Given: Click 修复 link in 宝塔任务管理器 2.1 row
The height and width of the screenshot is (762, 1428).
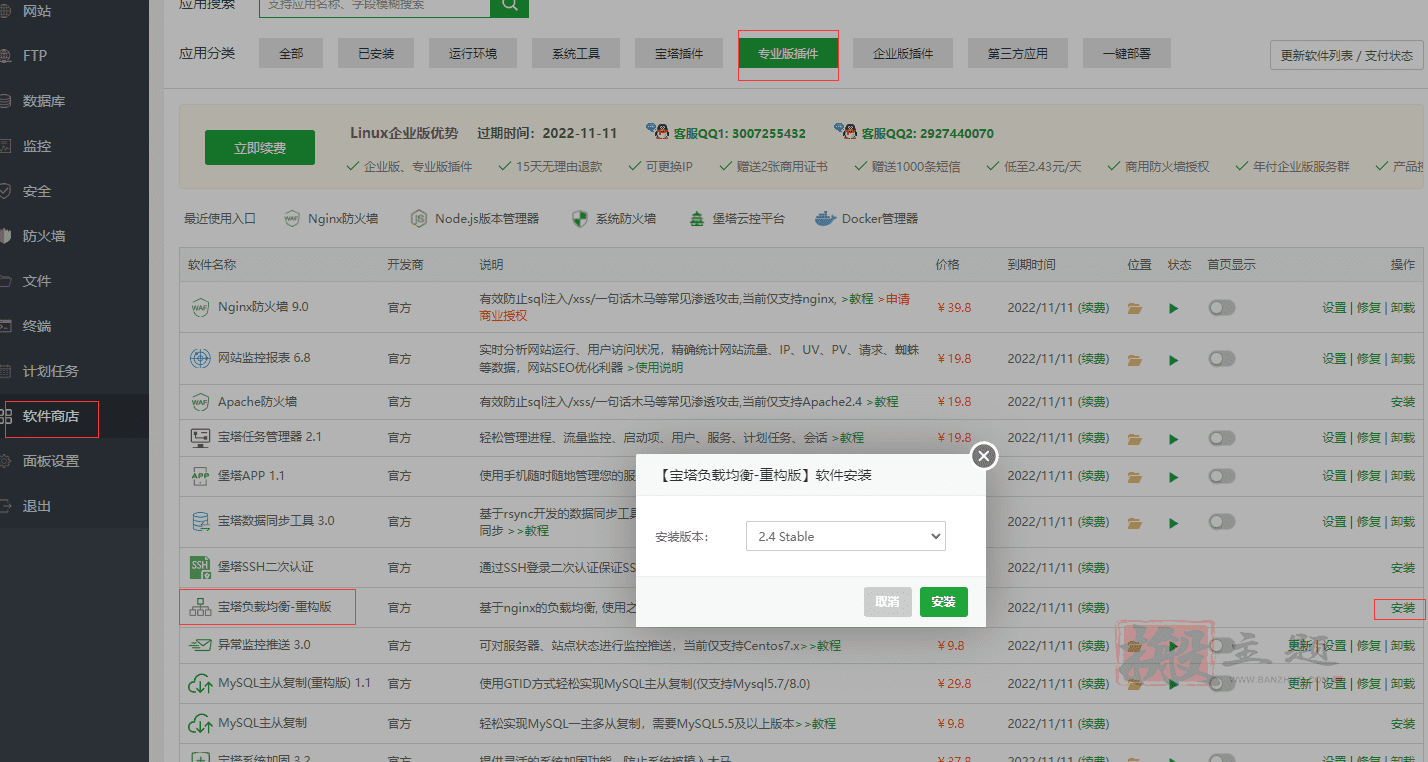Looking at the screenshot, I should pos(1369,438).
